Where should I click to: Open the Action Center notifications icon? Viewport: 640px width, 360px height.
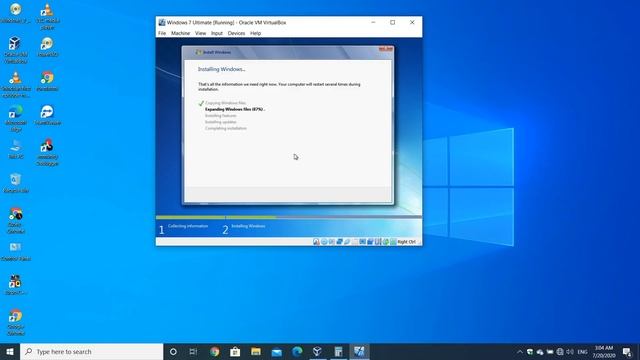(x=627, y=352)
